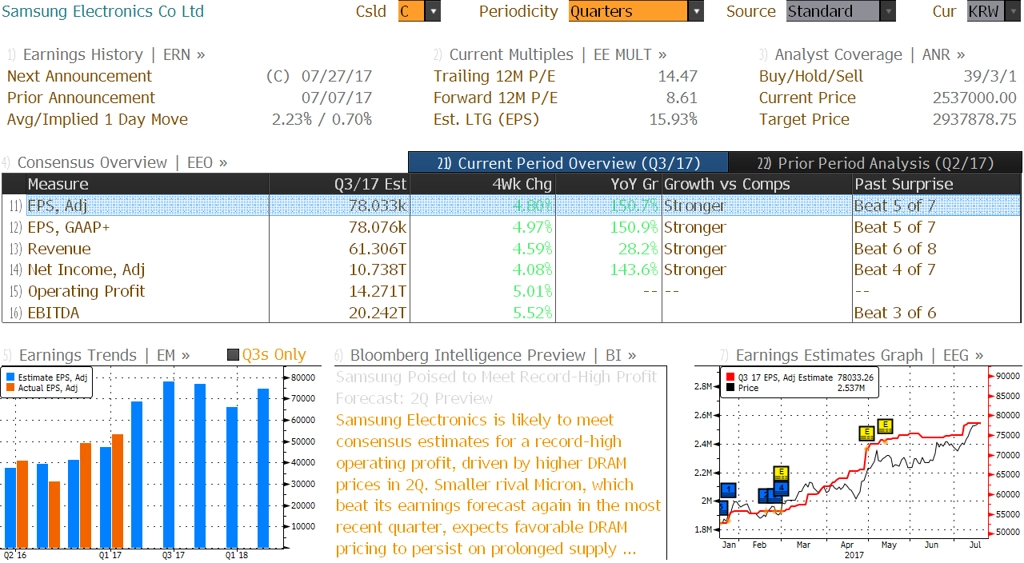The width and height of the screenshot is (1024, 563).
Task: Click the blue Estimate EPS, Adj legend swatch
Action: click(x=10, y=378)
